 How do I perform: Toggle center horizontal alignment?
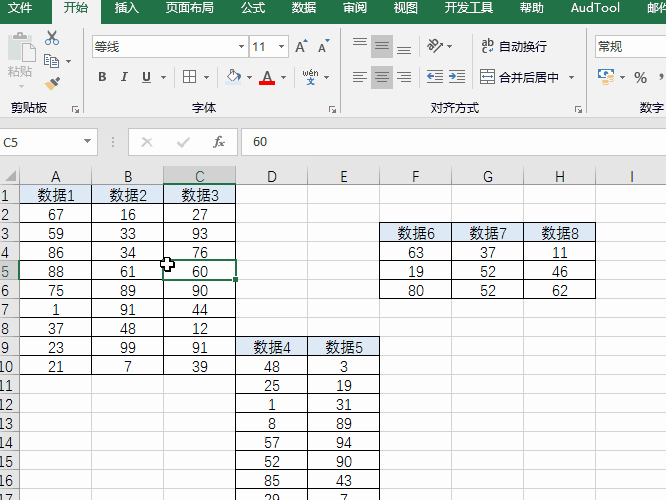tap(381, 77)
